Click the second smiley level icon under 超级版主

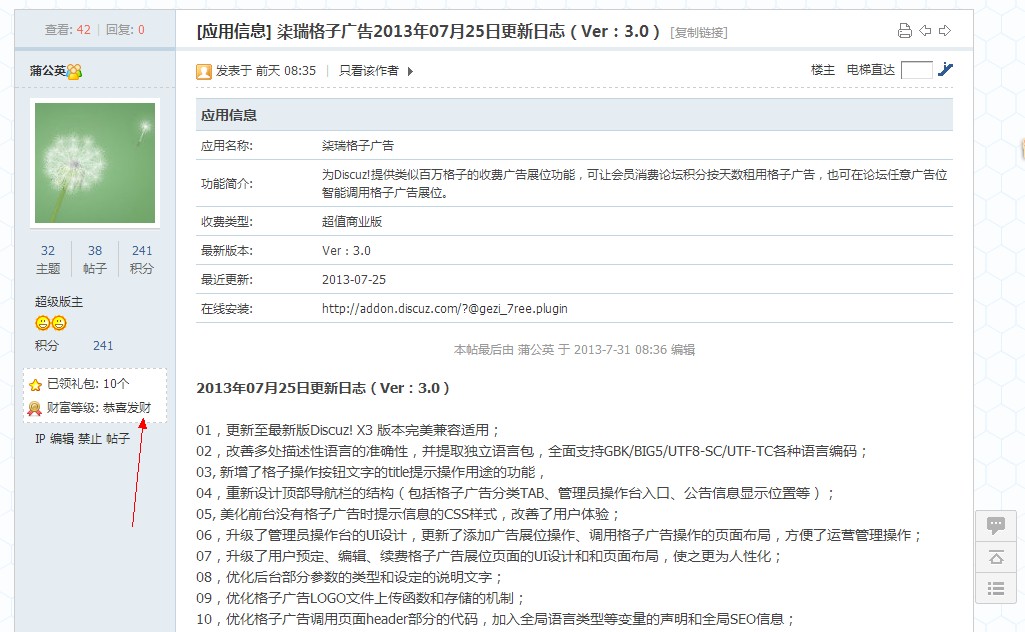click(x=59, y=323)
